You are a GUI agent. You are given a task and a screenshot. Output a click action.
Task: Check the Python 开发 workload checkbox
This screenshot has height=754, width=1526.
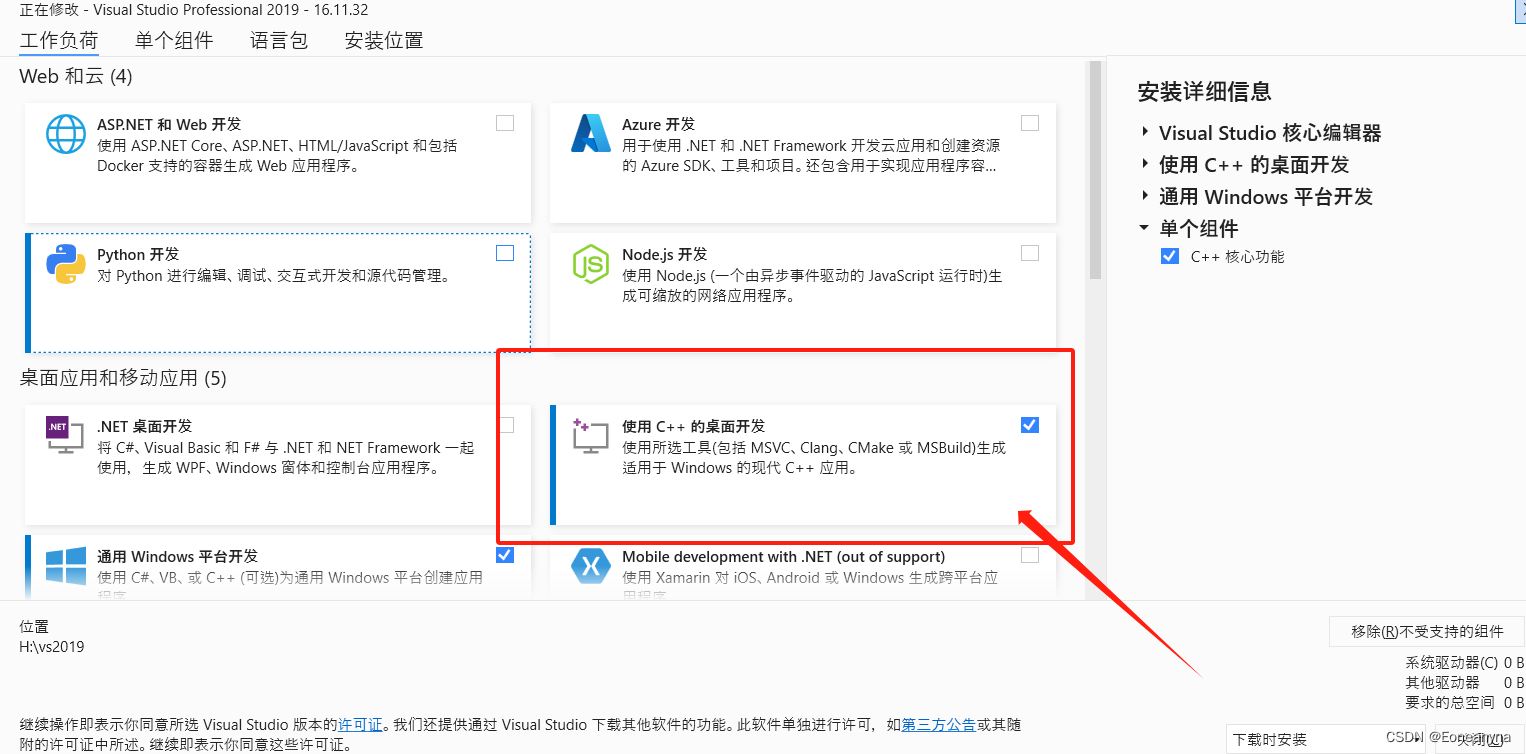coord(505,253)
